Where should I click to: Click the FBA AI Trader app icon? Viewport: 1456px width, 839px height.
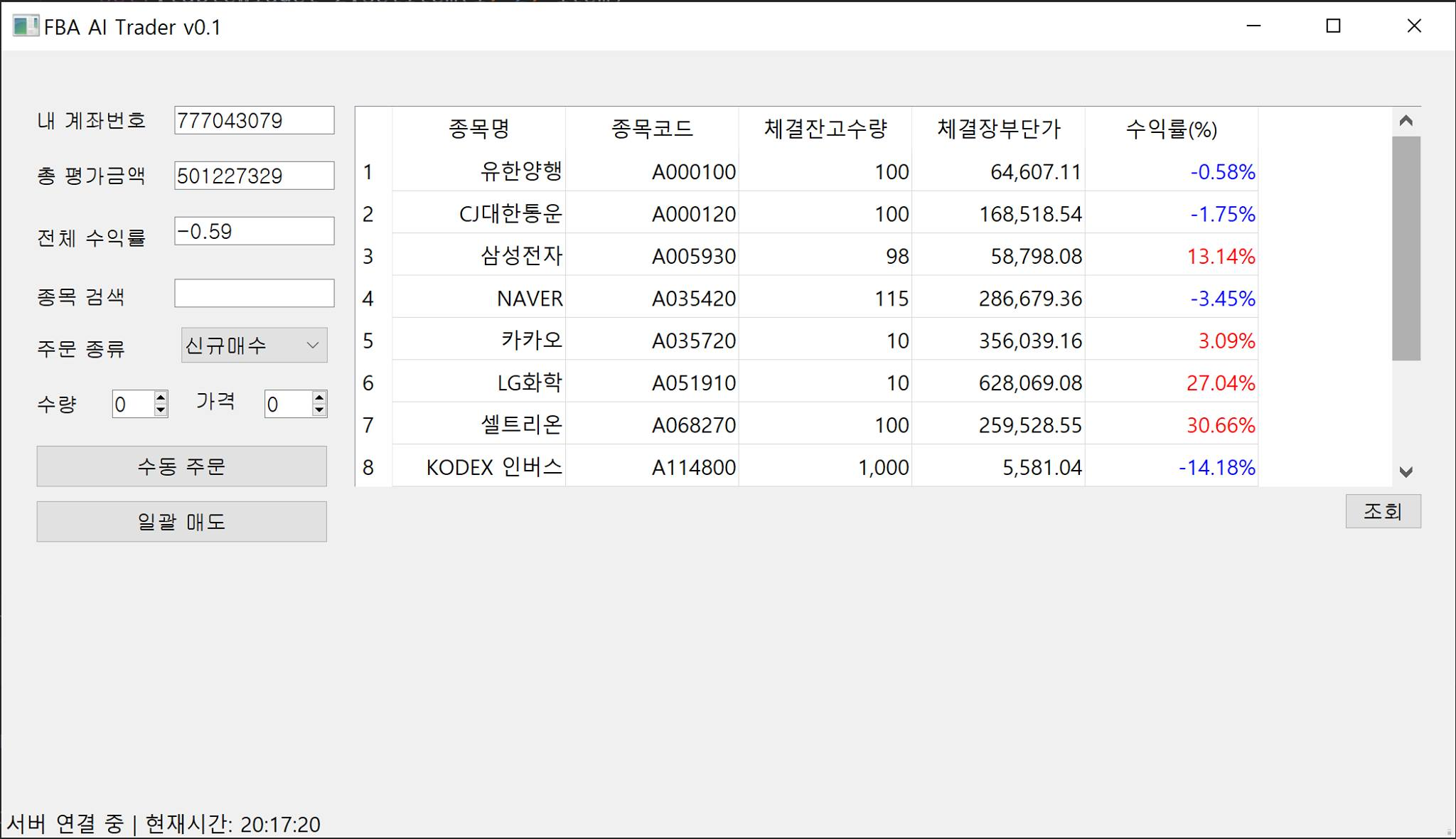point(26,26)
